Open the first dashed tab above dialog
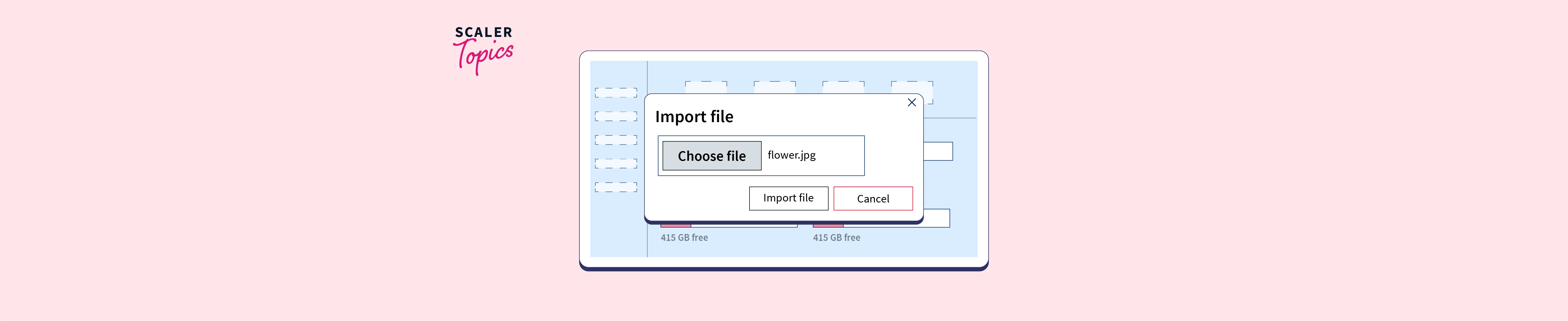Image resolution: width=1568 pixels, height=322 pixels. pyautogui.click(x=706, y=87)
